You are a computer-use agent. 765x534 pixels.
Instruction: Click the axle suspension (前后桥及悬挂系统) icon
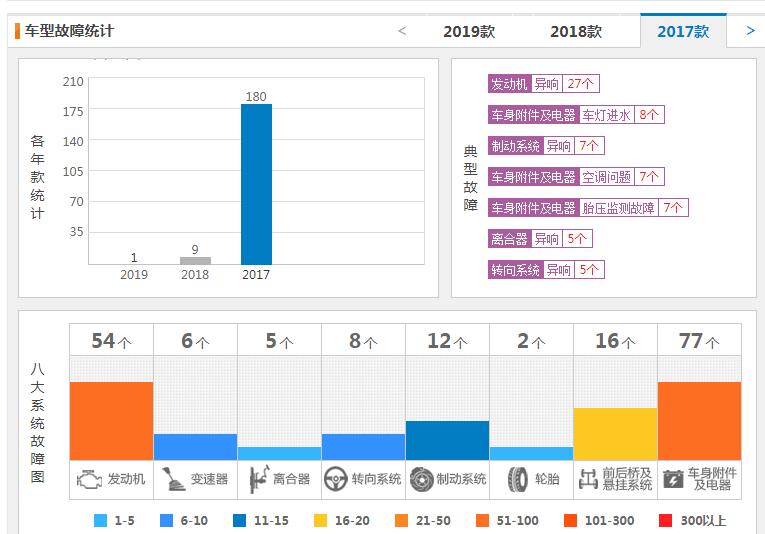point(588,479)
